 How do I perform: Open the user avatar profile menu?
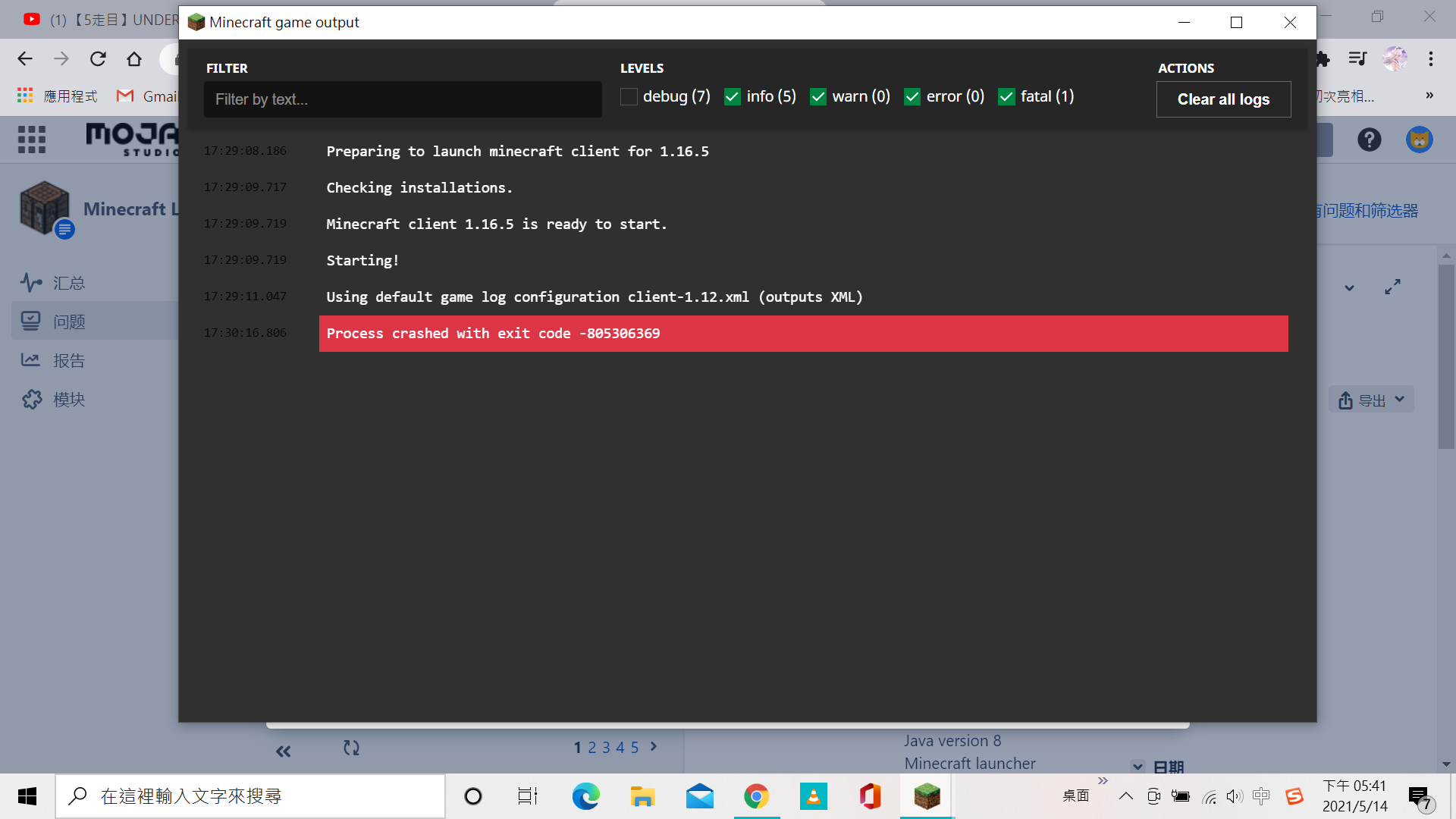click(1419, 140)
